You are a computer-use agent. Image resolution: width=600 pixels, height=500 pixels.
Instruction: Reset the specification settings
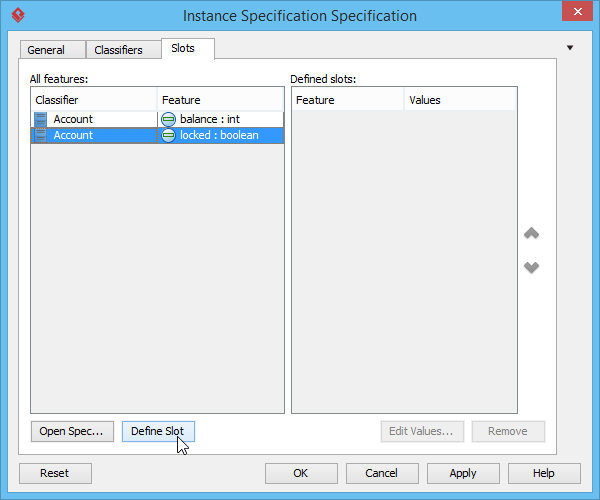[55, 473]
